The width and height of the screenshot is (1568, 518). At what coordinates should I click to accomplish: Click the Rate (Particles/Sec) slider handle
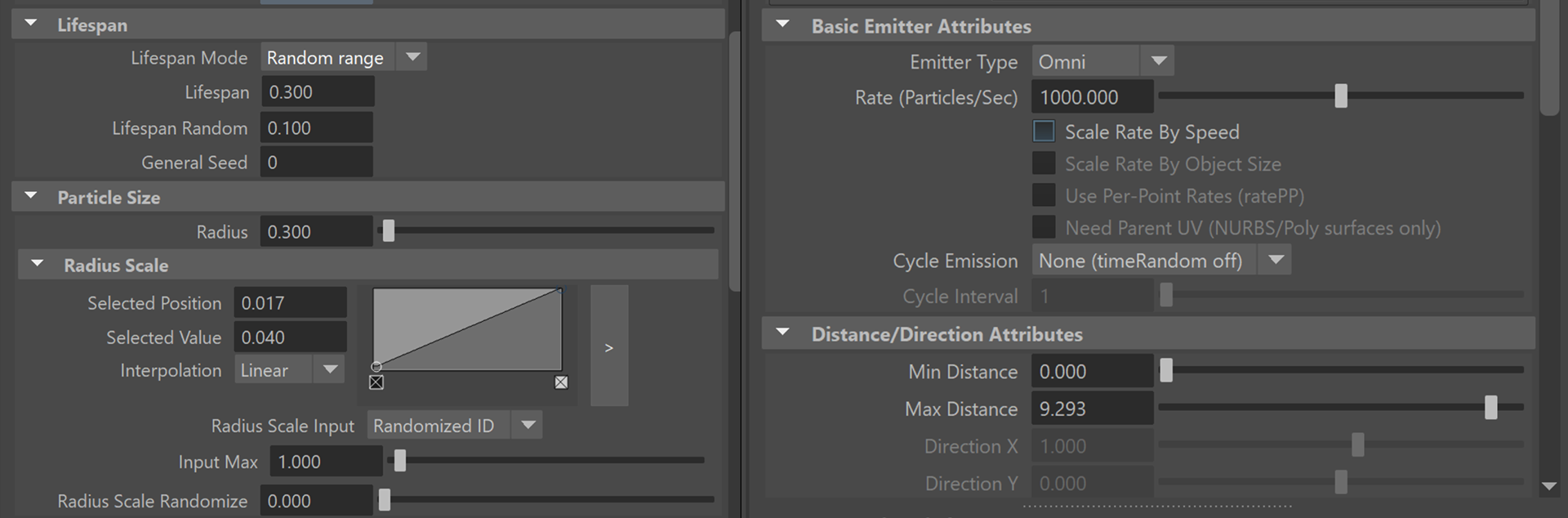(1341, 96)
